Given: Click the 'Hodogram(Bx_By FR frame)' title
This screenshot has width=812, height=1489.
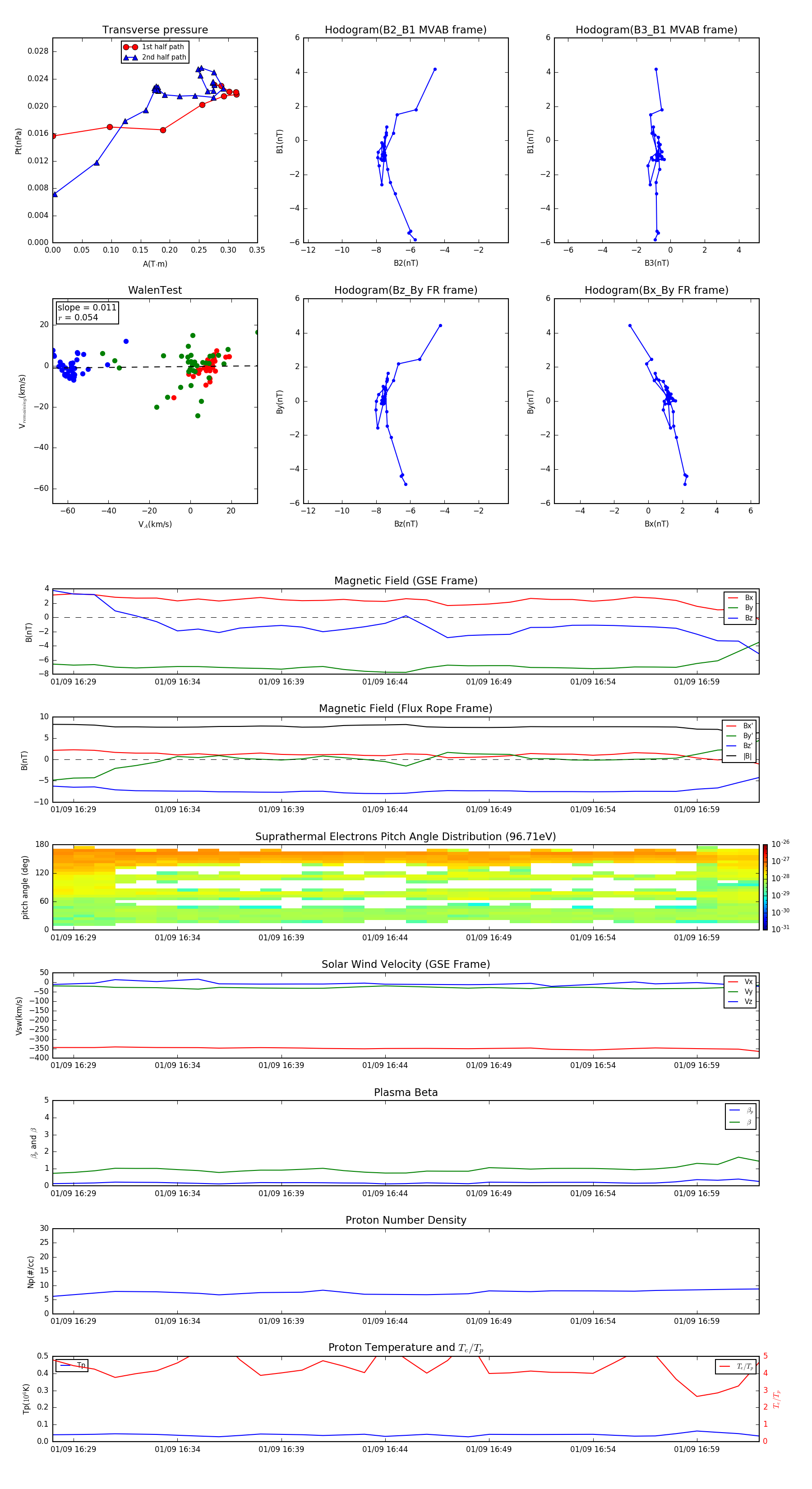Looking at the screenshot, I should click(x=656, y=290).
